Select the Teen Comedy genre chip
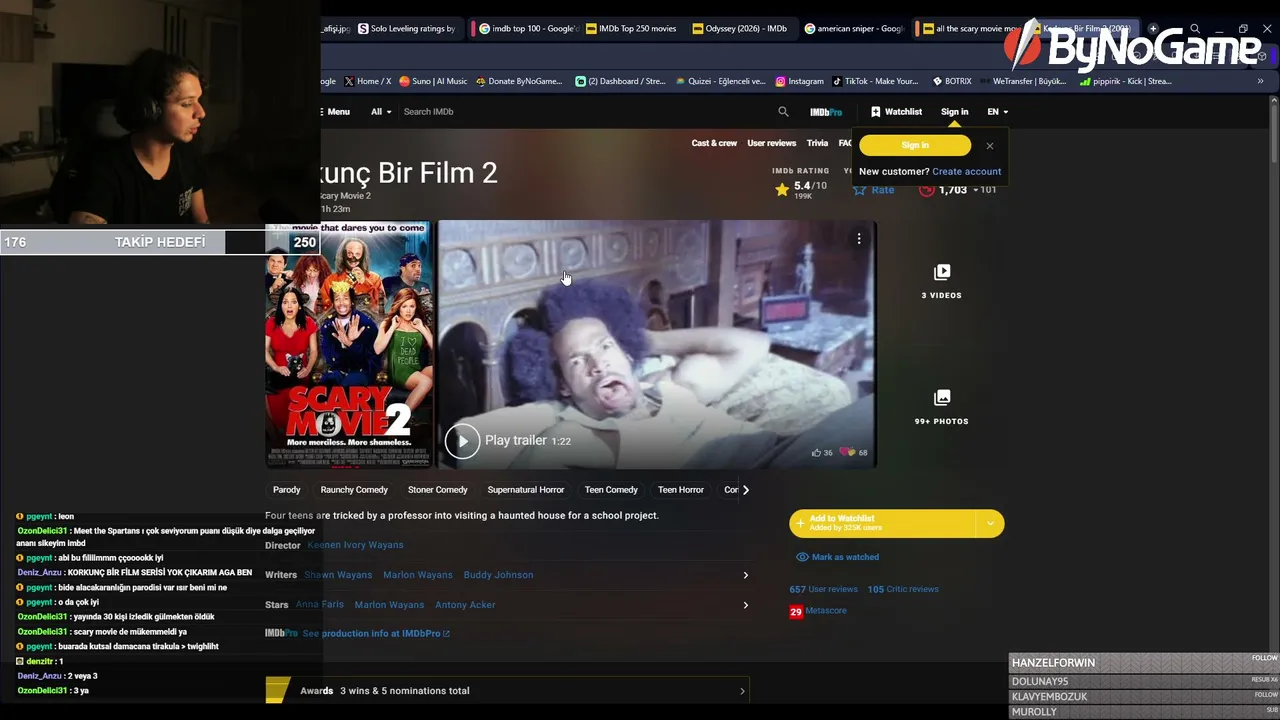1280x720 pixels. [x=611, y=490]
